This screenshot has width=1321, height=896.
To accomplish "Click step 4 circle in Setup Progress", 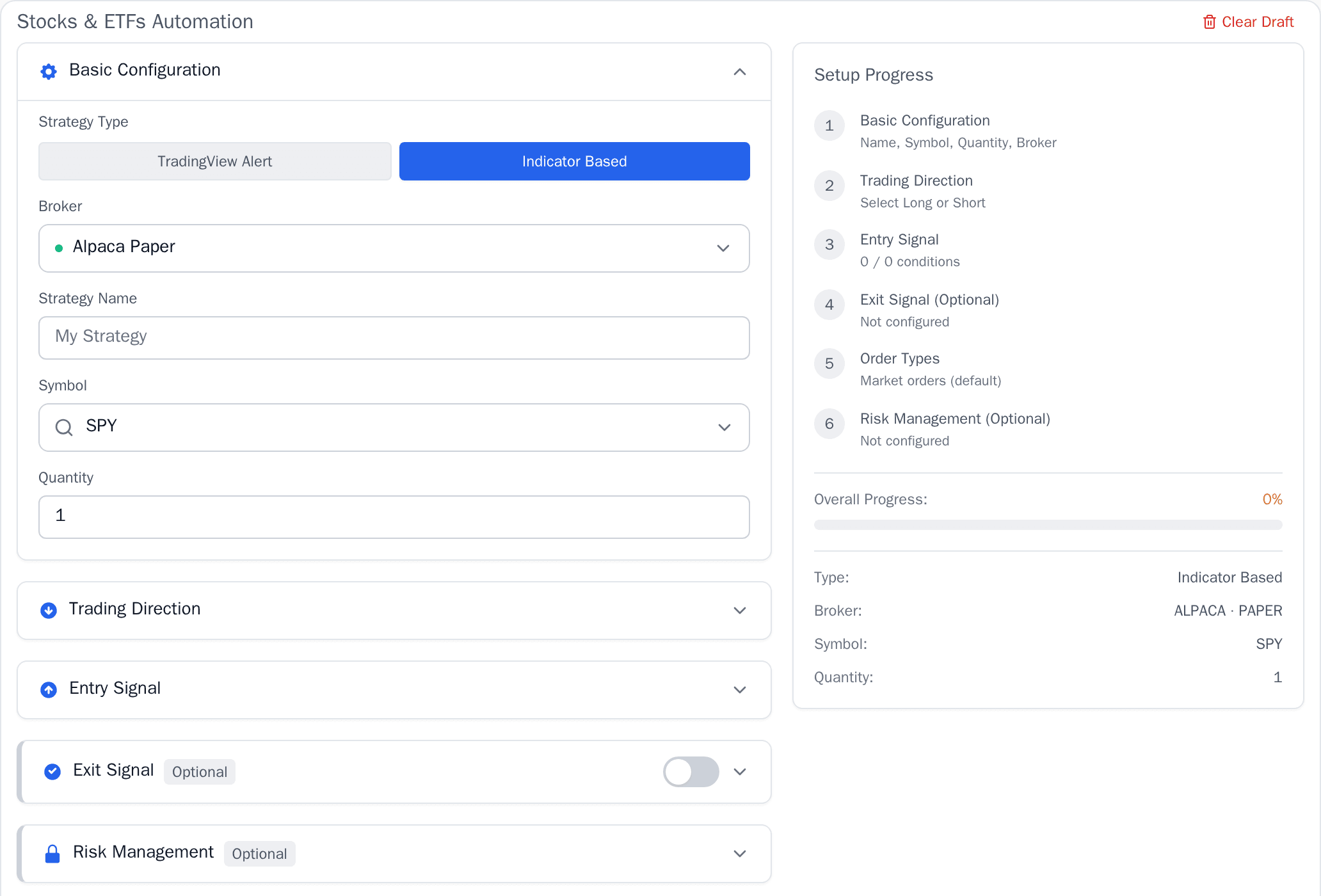I will (829, 305).
